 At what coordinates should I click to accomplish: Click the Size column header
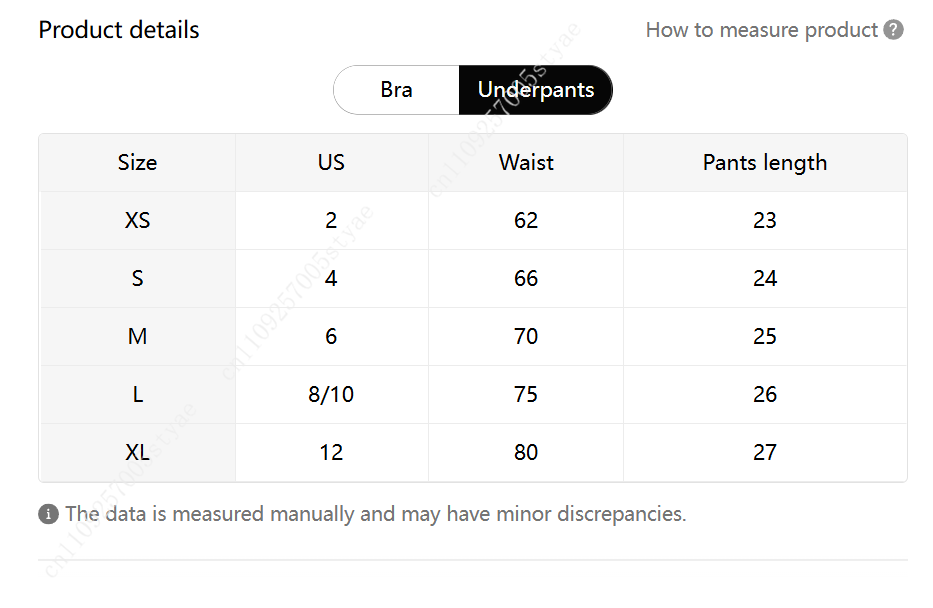tap(137, 162)
